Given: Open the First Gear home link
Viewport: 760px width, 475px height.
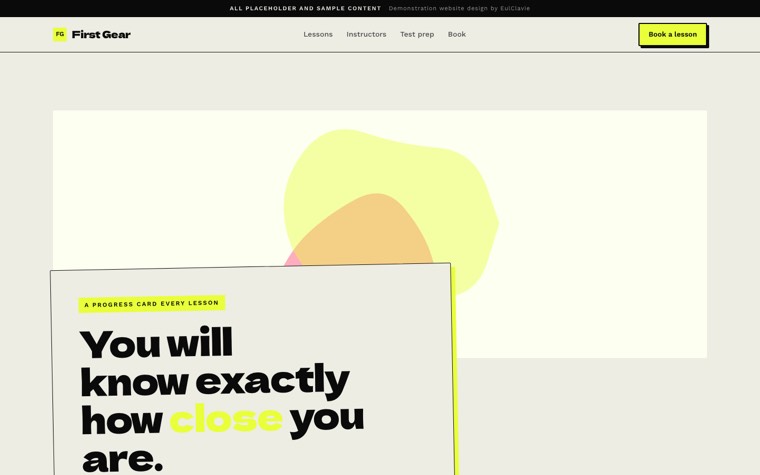Looking at the screenshot, I should point(92,34).
